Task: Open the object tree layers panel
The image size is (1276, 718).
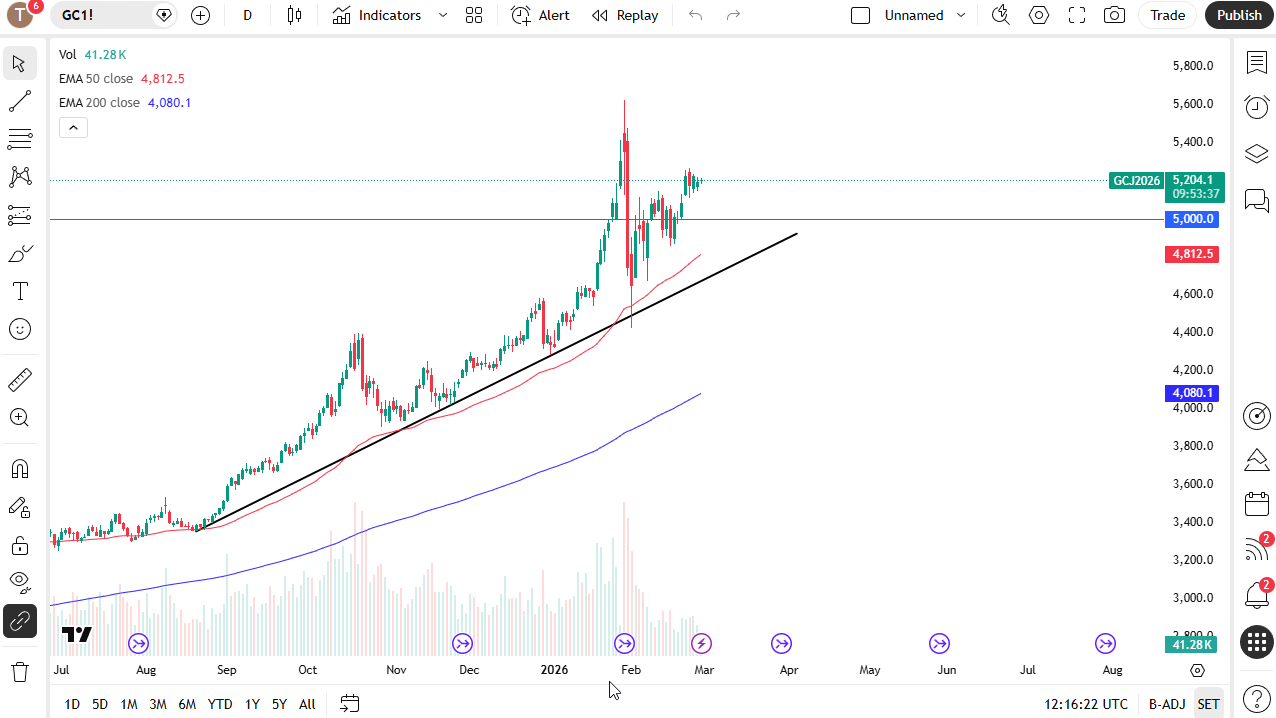Action: [x=1256, y=153]
